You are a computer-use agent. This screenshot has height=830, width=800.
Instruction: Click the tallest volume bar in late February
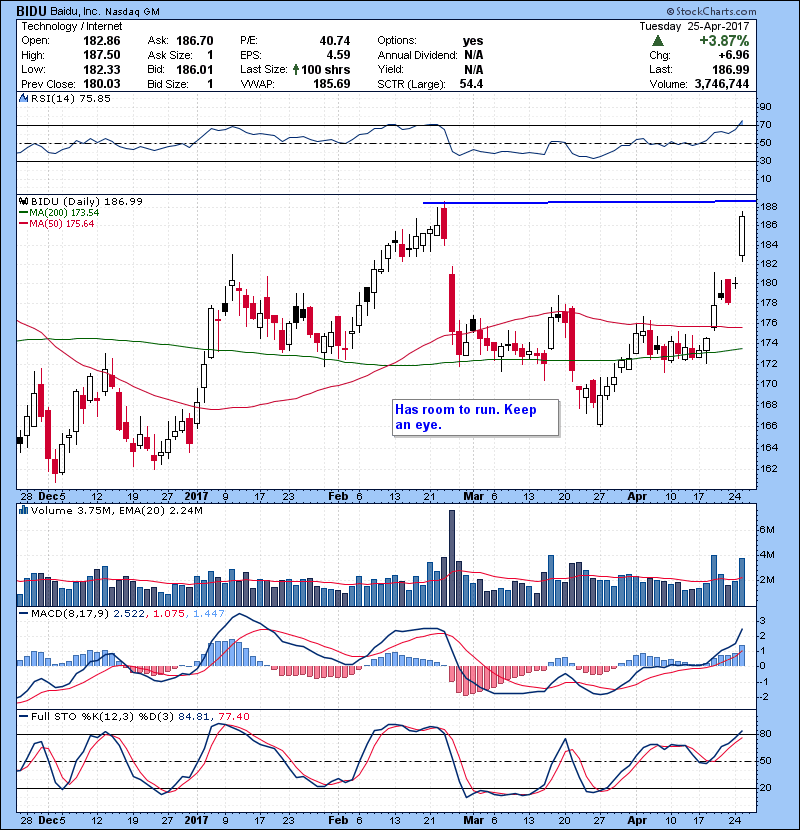pyautogui.click(x=452, y=558)
